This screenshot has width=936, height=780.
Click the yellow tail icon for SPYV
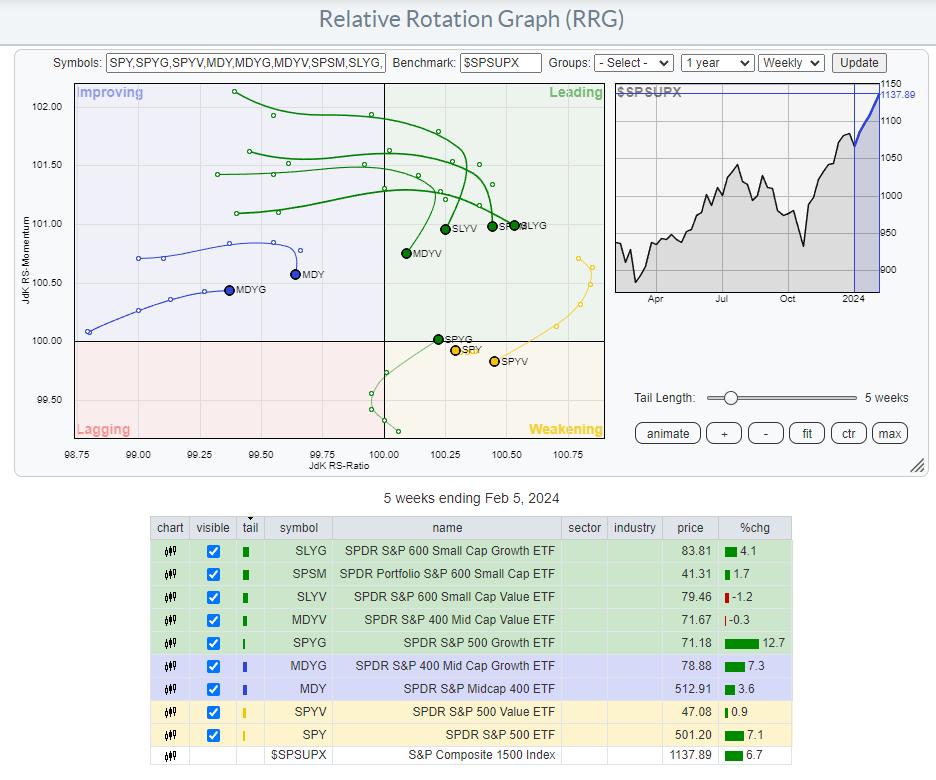tap(246, 712)
